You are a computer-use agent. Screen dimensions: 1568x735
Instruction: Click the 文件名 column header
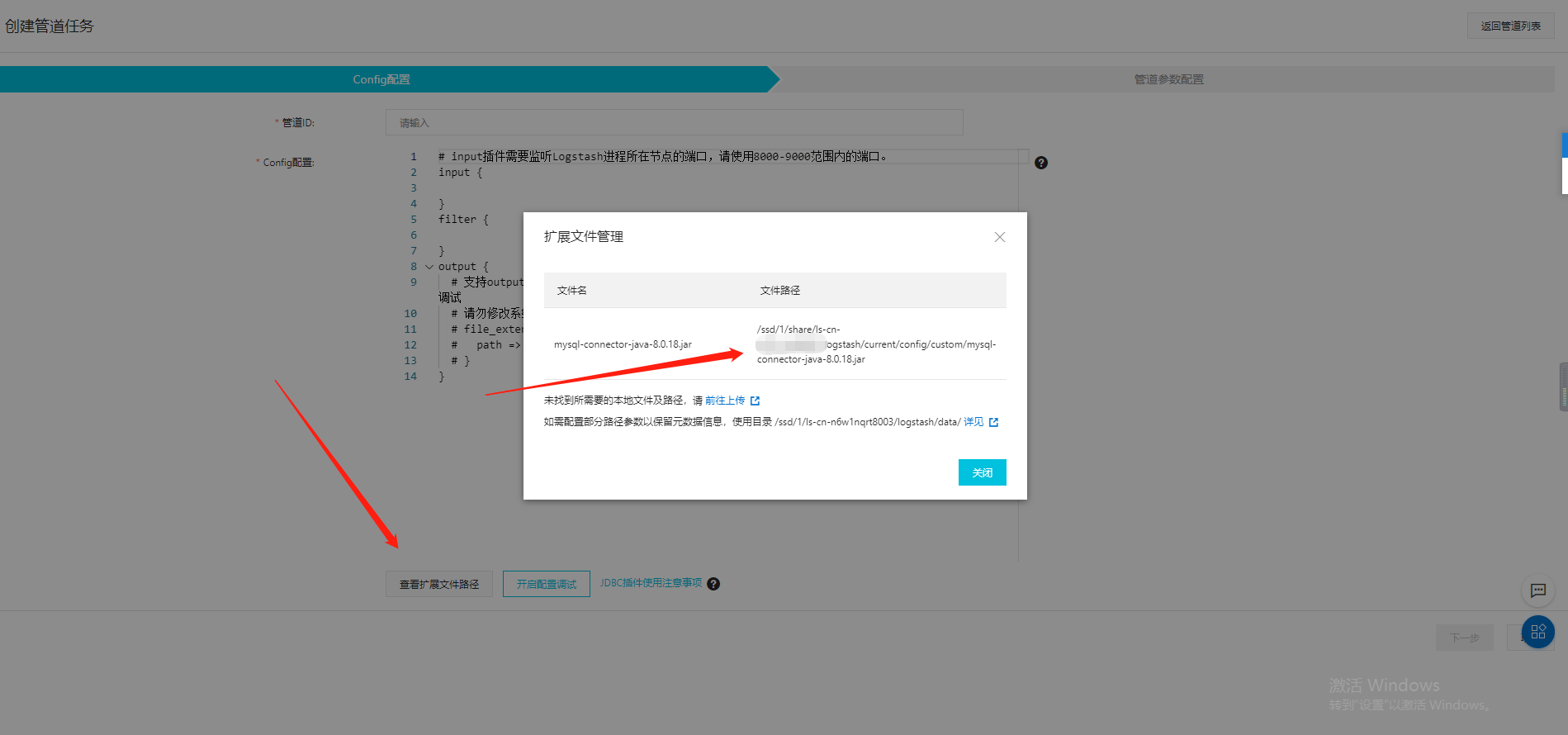[x=571, y=291]
